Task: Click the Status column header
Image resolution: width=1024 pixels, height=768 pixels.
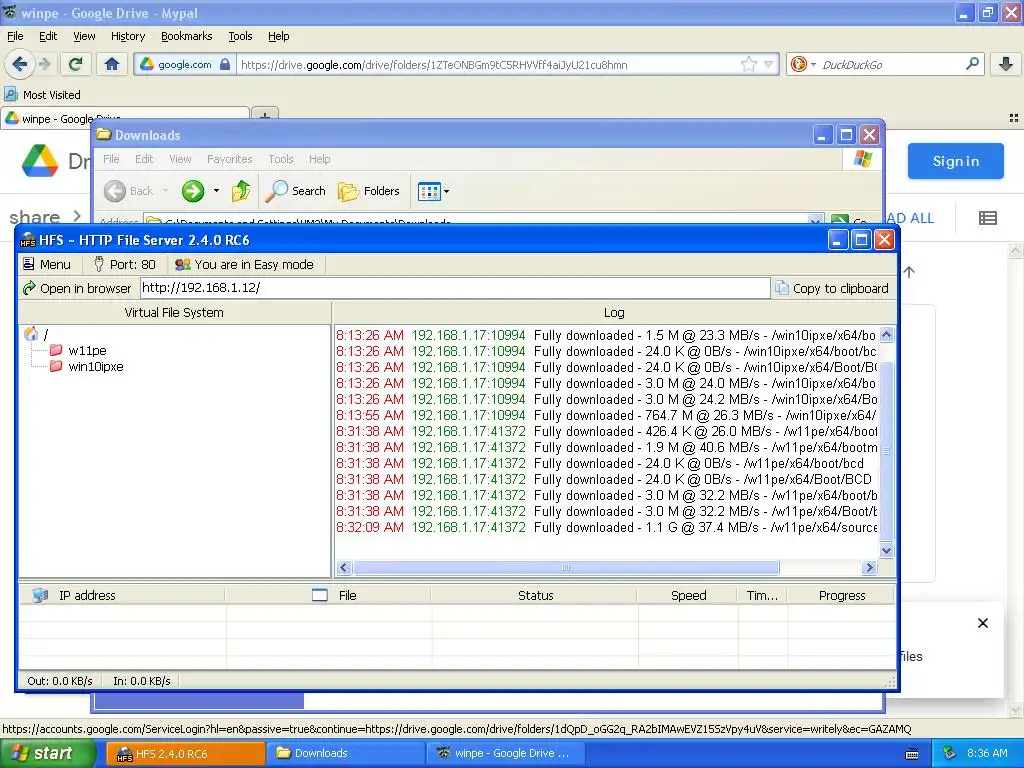Action: pyautogui.click(x=534, y=596)
